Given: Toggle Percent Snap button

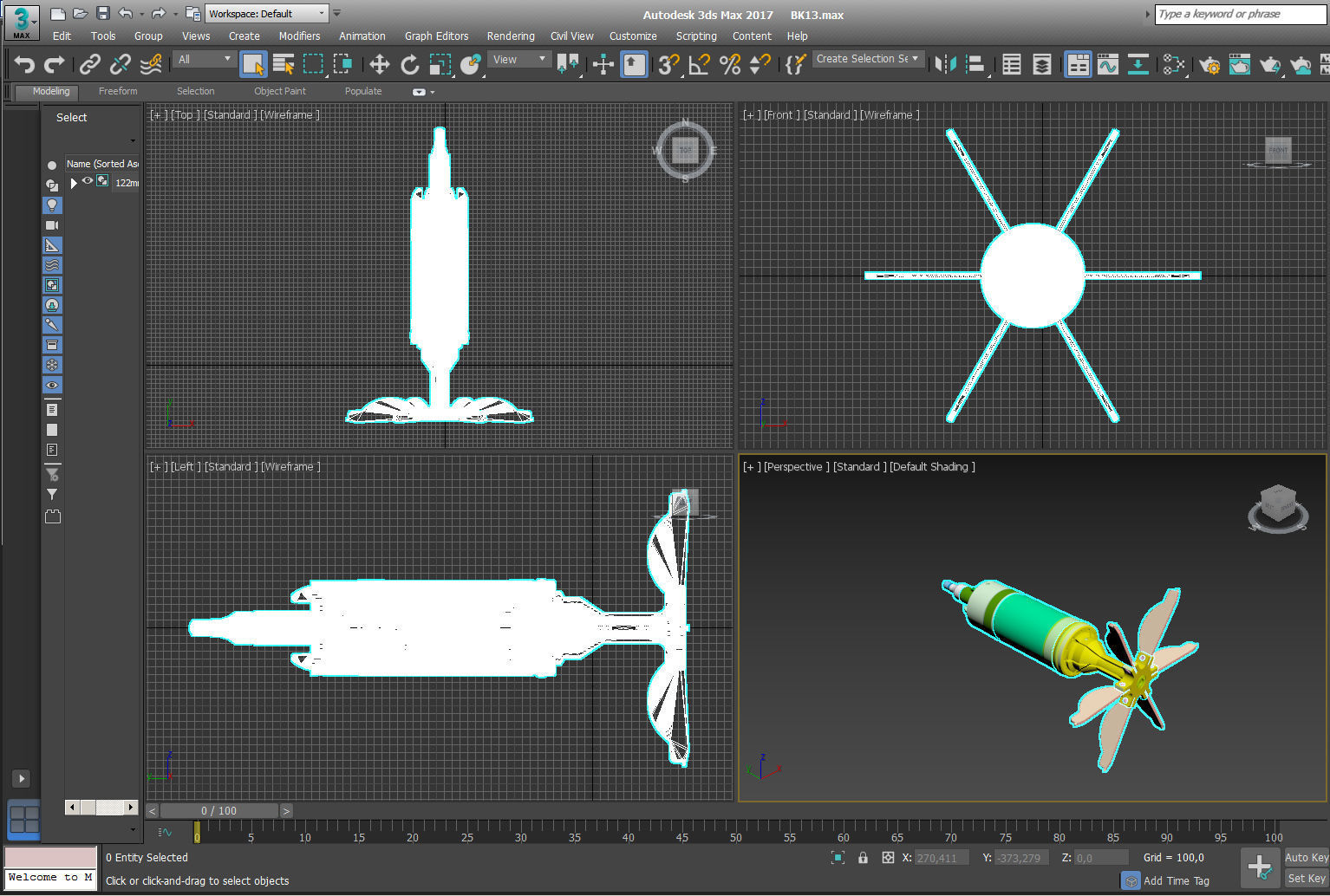Looking at the screenshot, I should [x=730, y=64].
